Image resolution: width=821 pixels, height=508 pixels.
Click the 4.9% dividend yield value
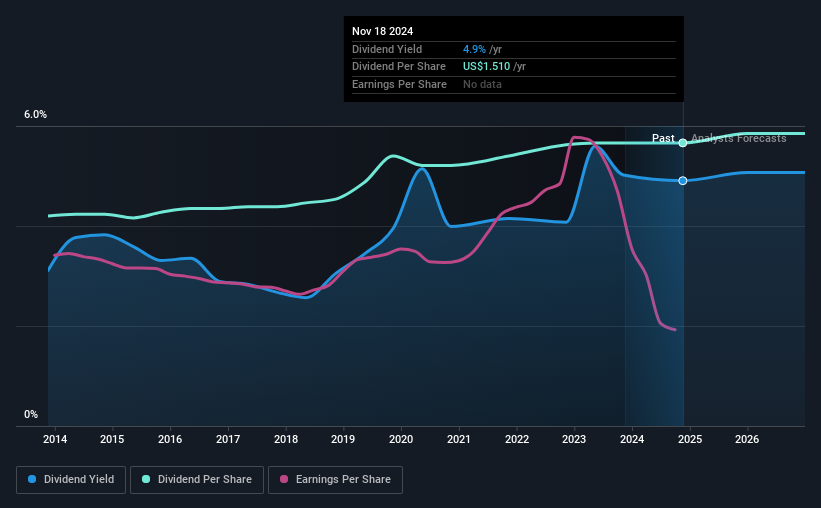coord(474,49)
